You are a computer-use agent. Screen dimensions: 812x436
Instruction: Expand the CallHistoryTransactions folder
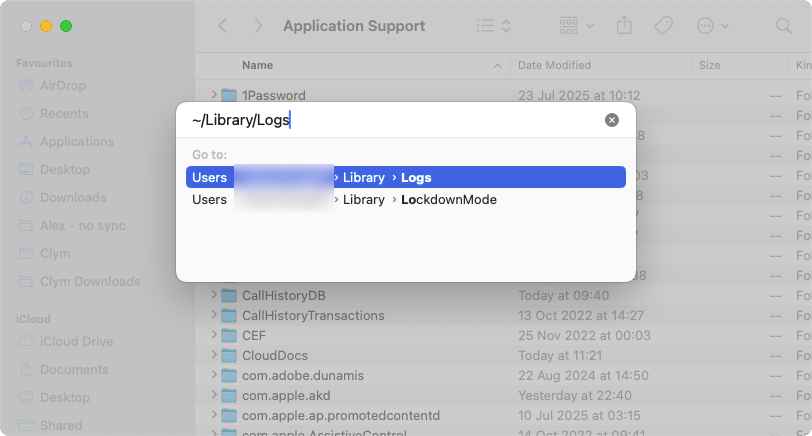pos(214,315)
